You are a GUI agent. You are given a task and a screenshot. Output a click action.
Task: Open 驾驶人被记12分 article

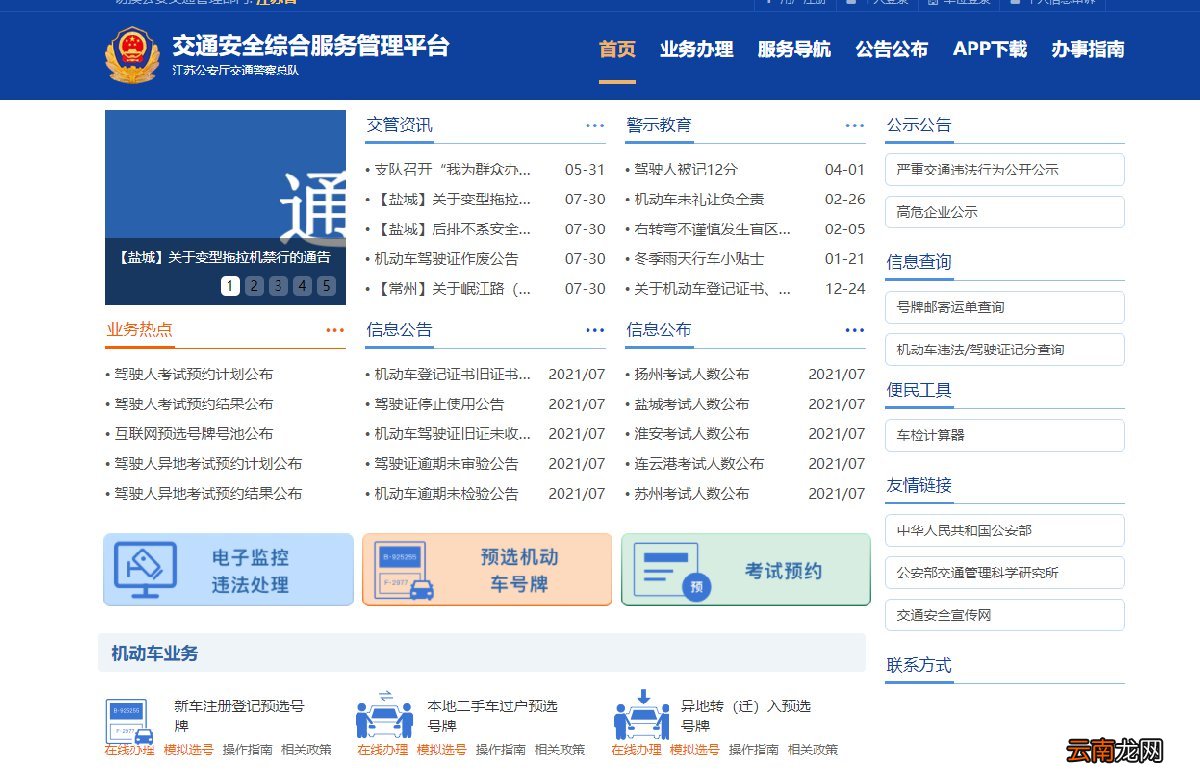point(686,170)
